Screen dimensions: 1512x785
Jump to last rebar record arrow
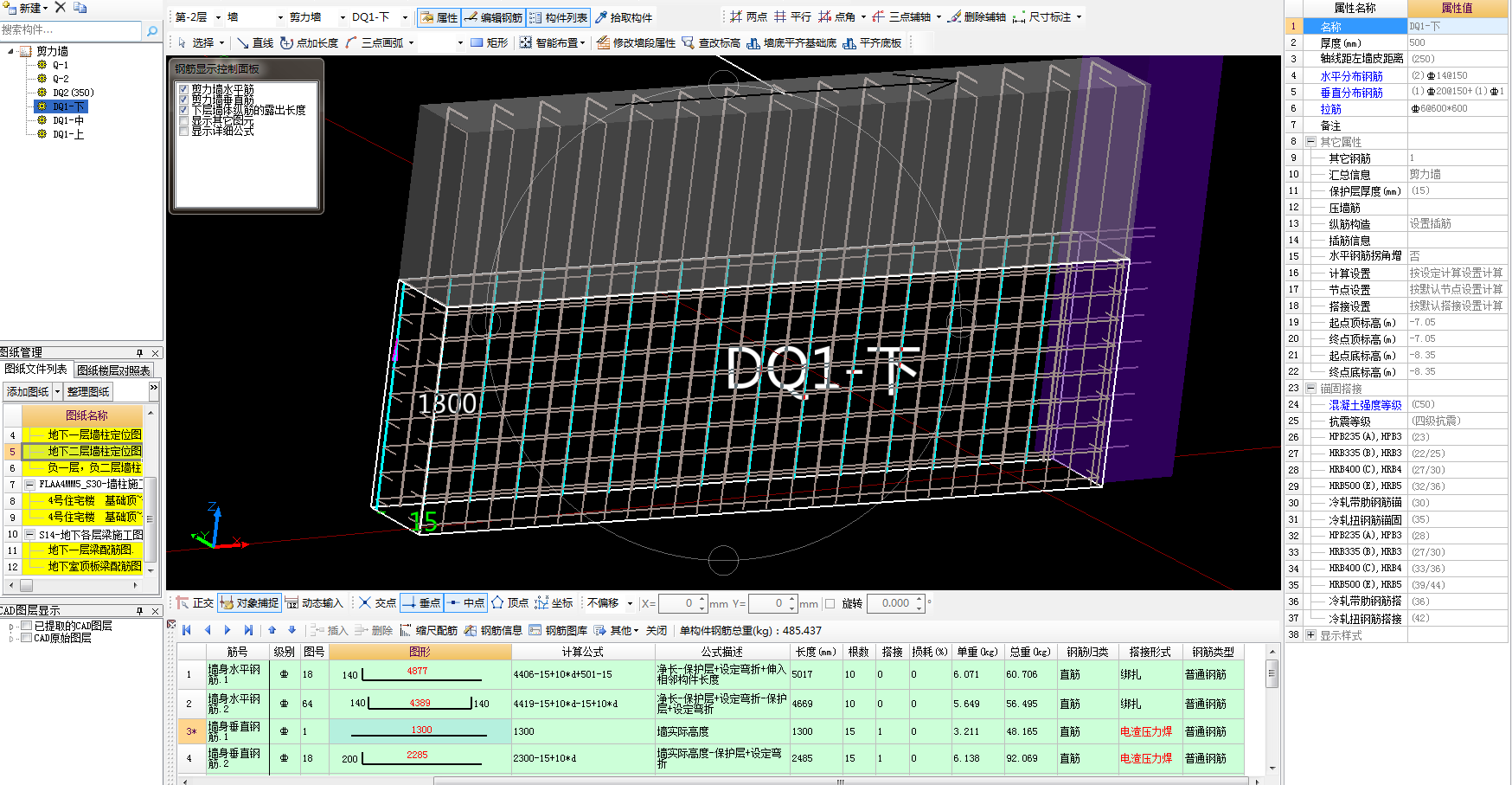tap(248, 630)
